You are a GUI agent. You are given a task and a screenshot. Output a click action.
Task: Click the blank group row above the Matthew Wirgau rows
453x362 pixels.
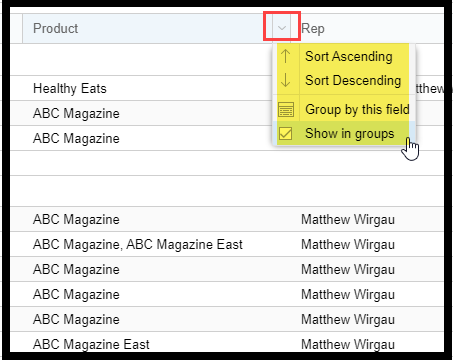click(227, 191)
